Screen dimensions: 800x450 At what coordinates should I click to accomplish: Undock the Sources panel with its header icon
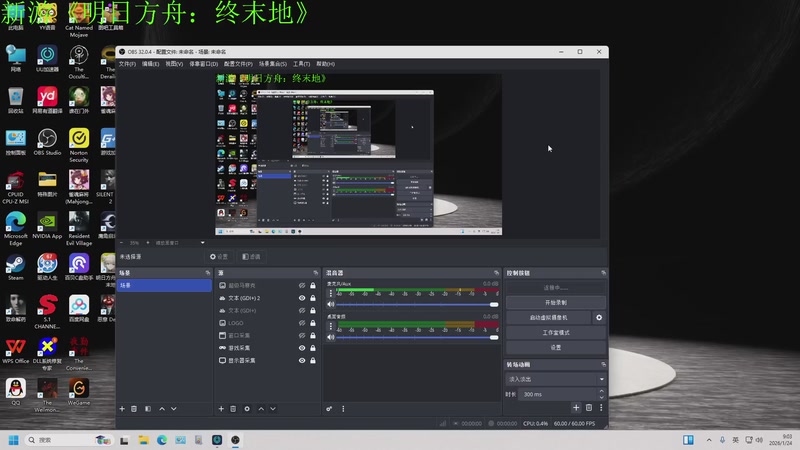click(315, 273)
